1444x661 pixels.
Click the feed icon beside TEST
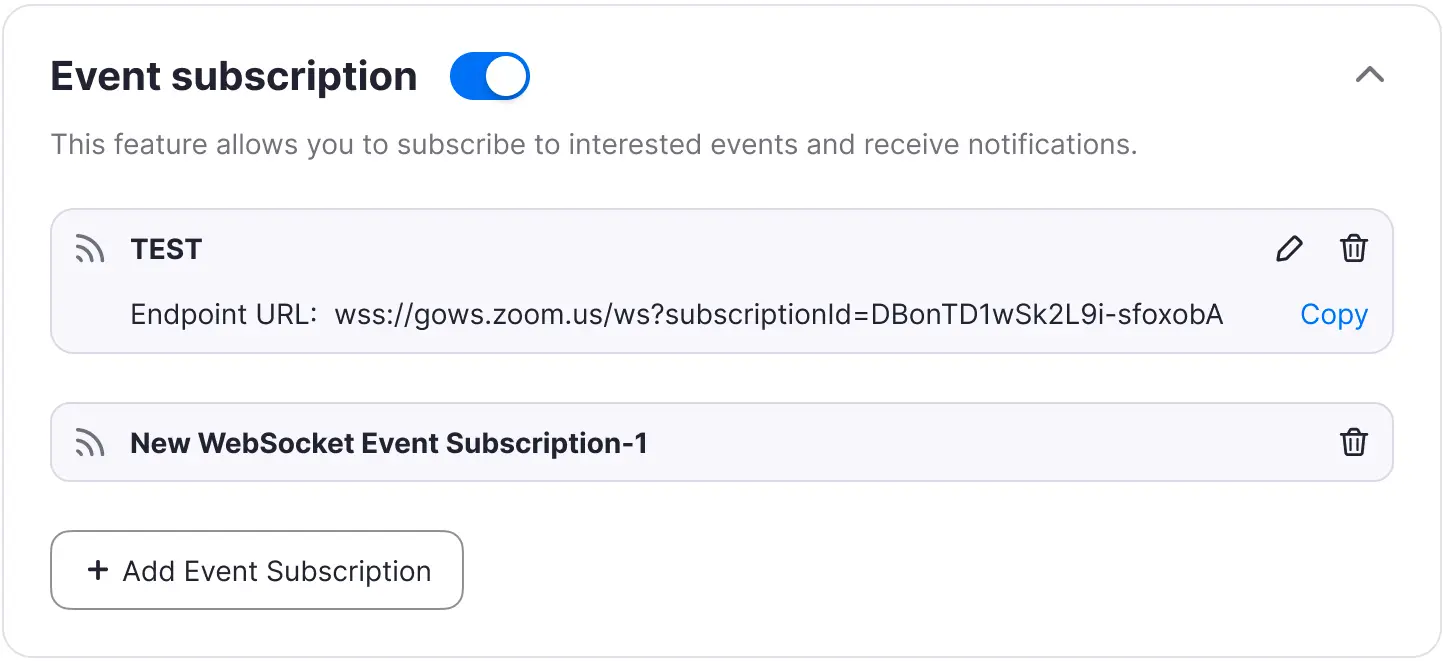point(90,250)
